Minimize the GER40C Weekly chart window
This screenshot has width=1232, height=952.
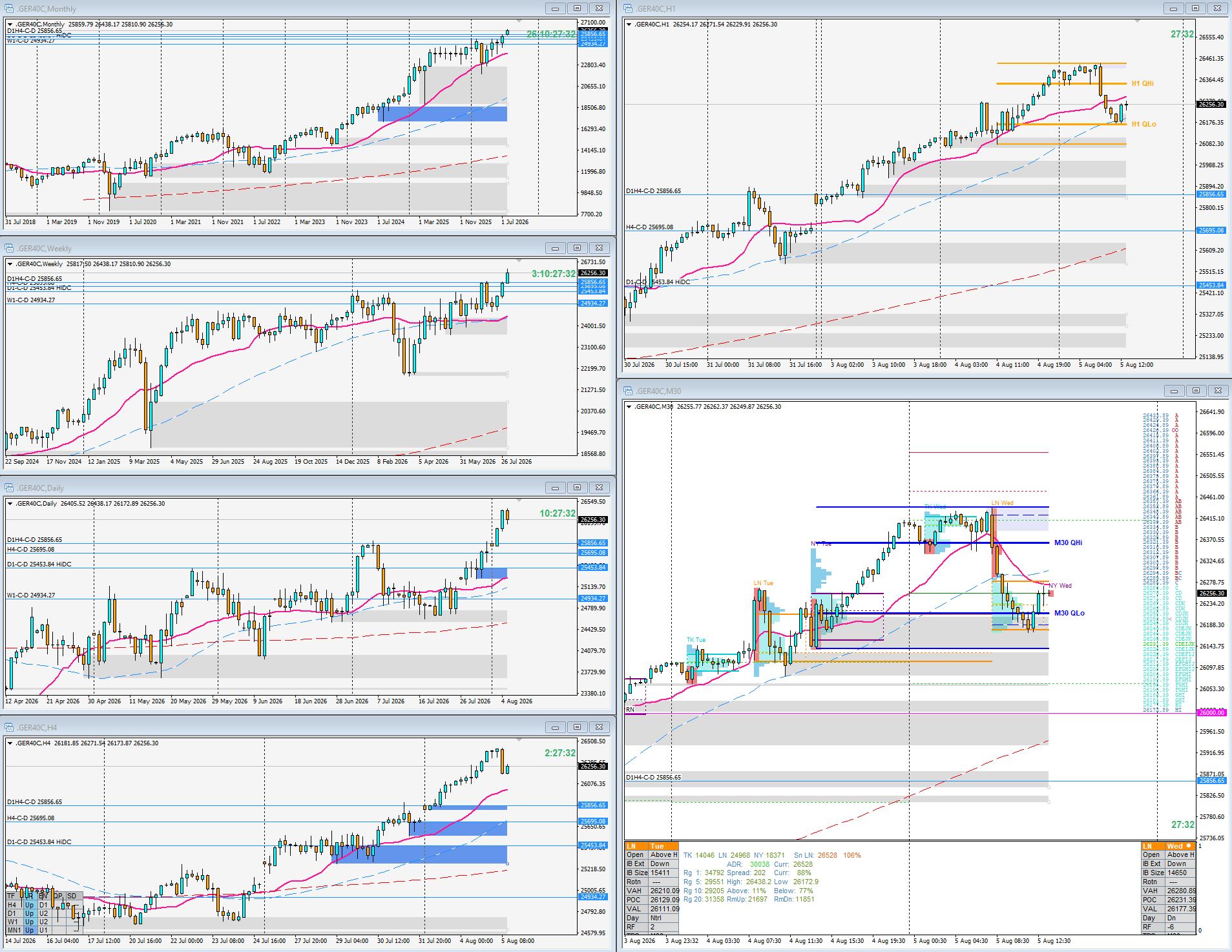point(555,248)
